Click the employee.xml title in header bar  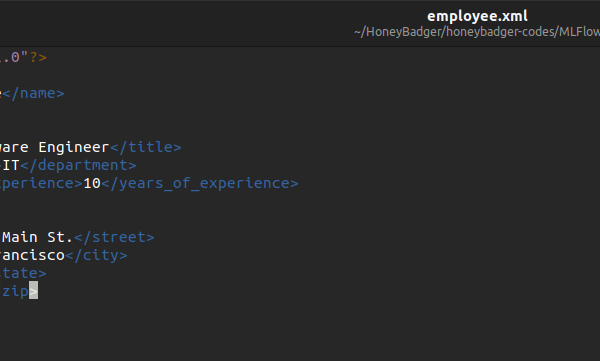point(477,16)
